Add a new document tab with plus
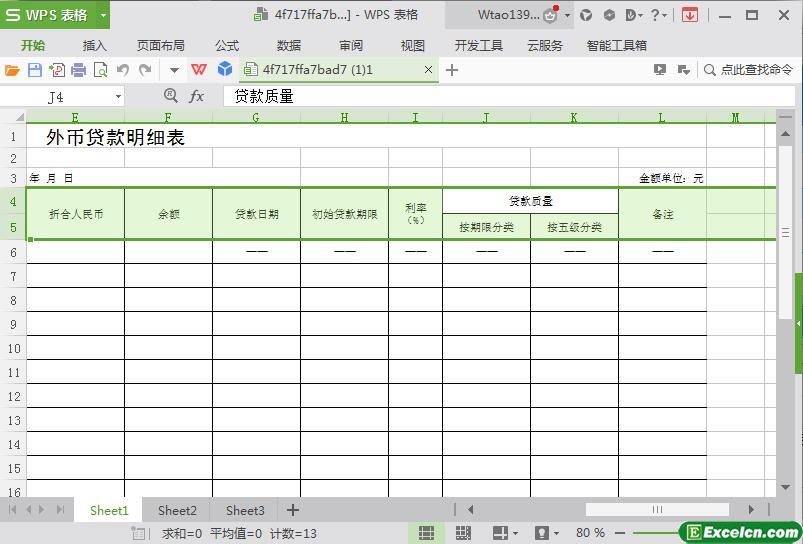 [x=452, y=70]
